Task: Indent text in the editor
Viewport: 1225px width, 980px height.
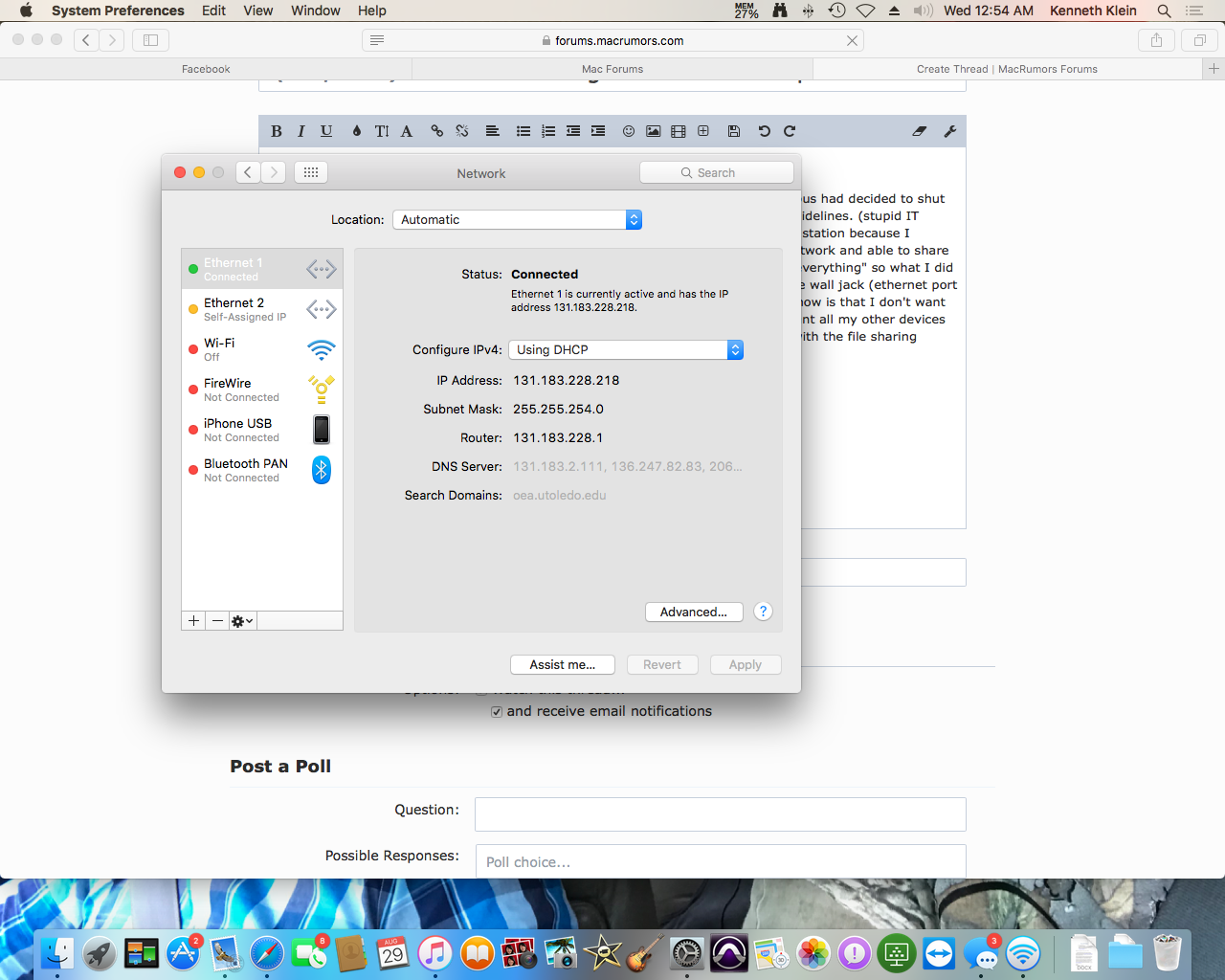Action: click(x=598, y=131)
